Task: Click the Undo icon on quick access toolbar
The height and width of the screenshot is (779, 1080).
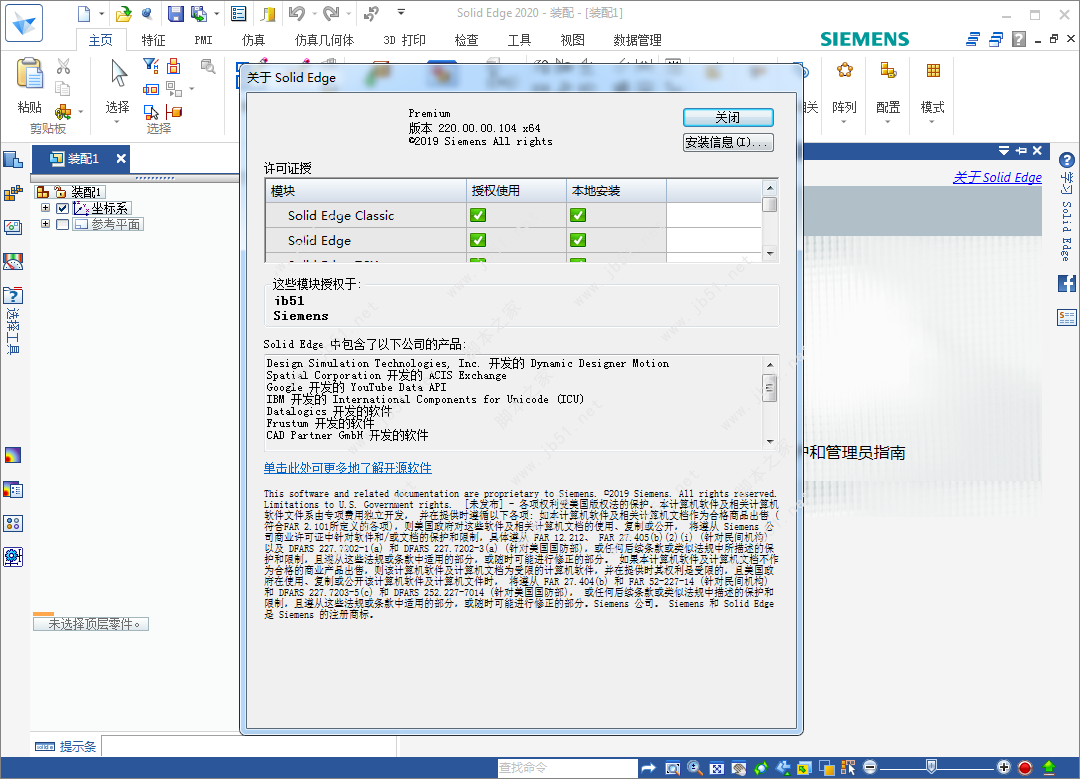Action: click(297, 13)
